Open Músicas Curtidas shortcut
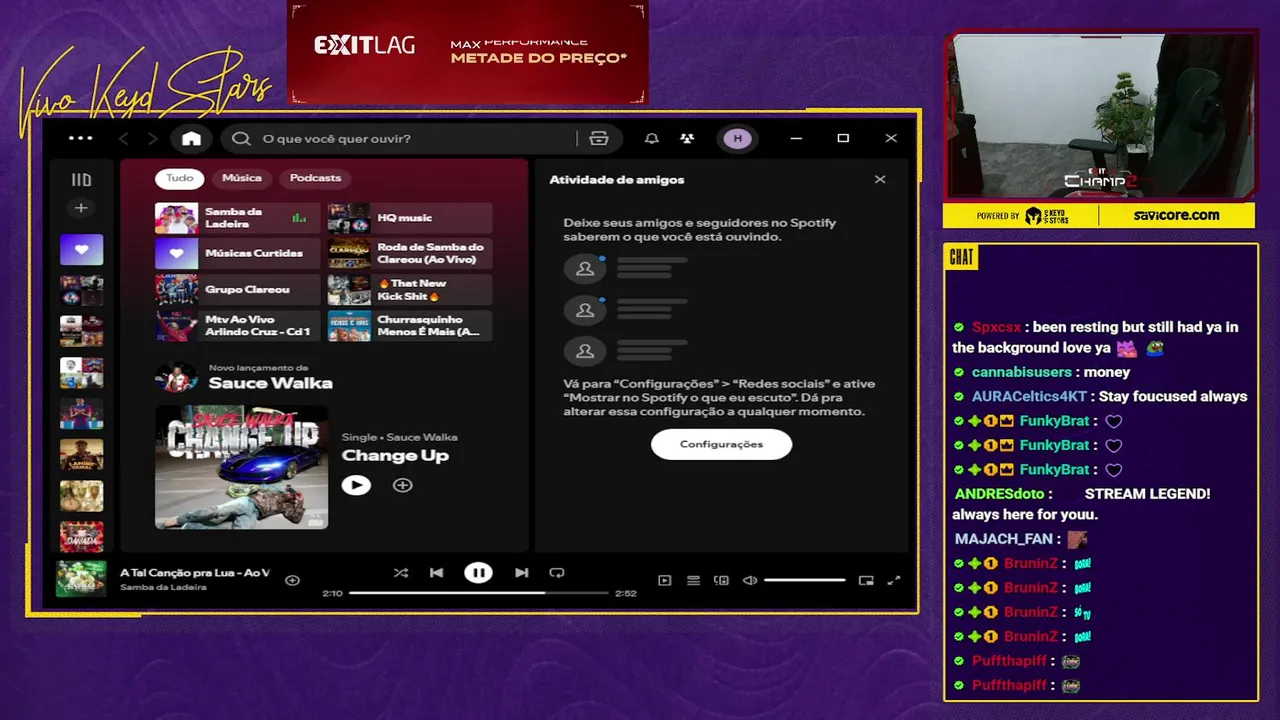1280x720 pixels. (x=237, y=254)
